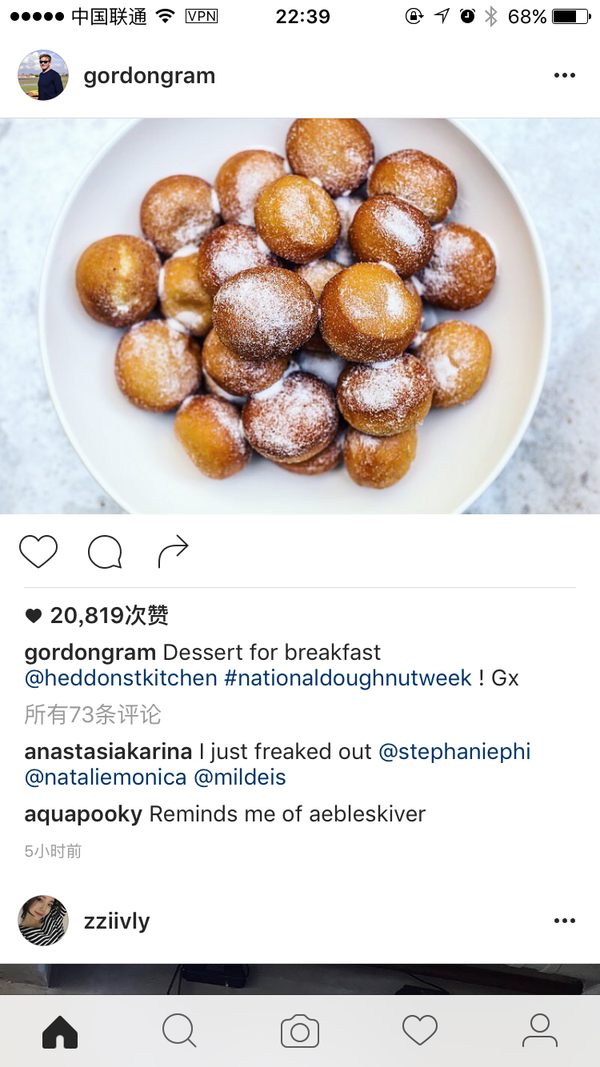View all 73 comments
The image size is (600, 1067).
[x=93, y=715]
